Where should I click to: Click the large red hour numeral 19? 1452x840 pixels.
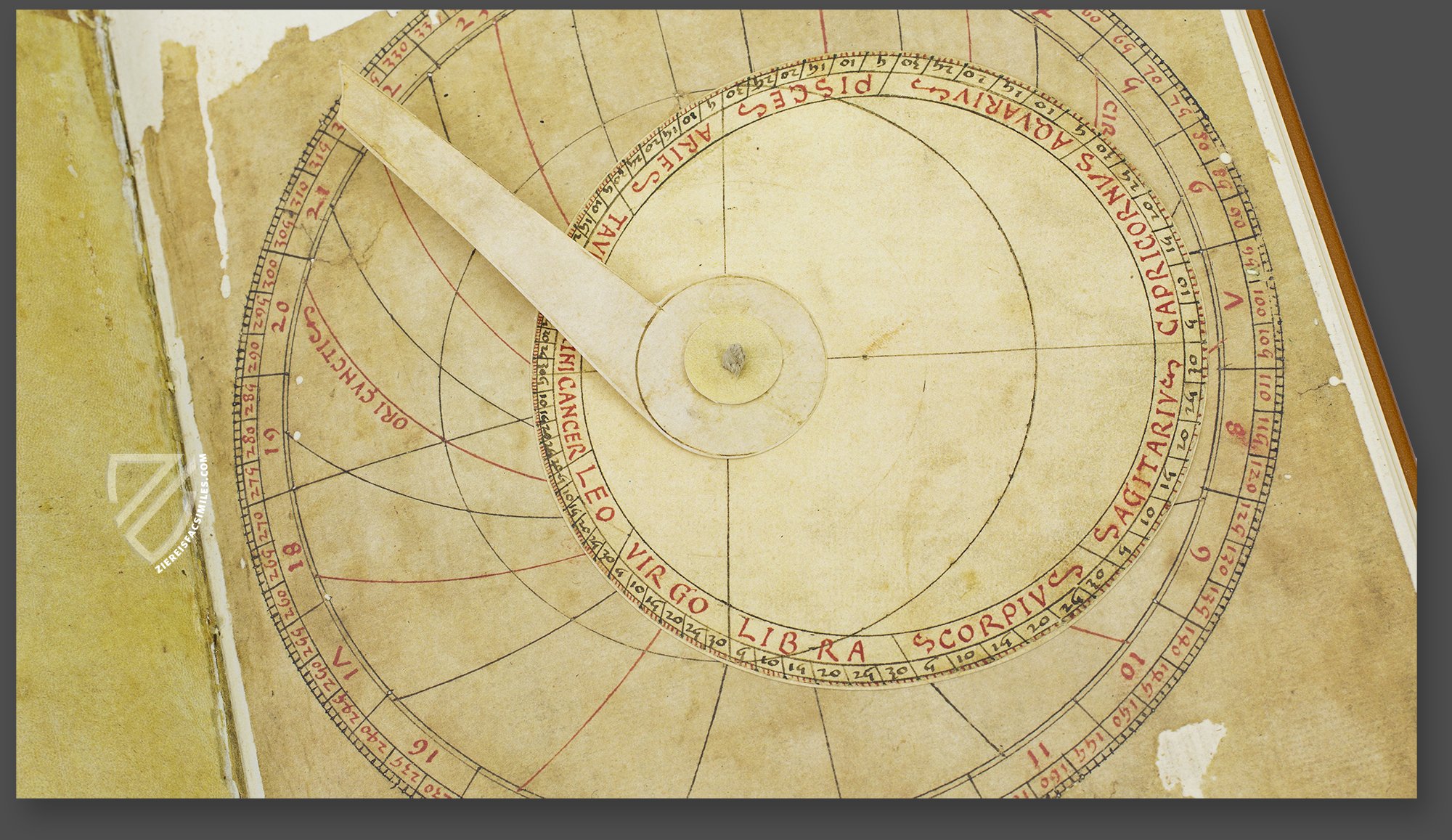tap(272, 441)
